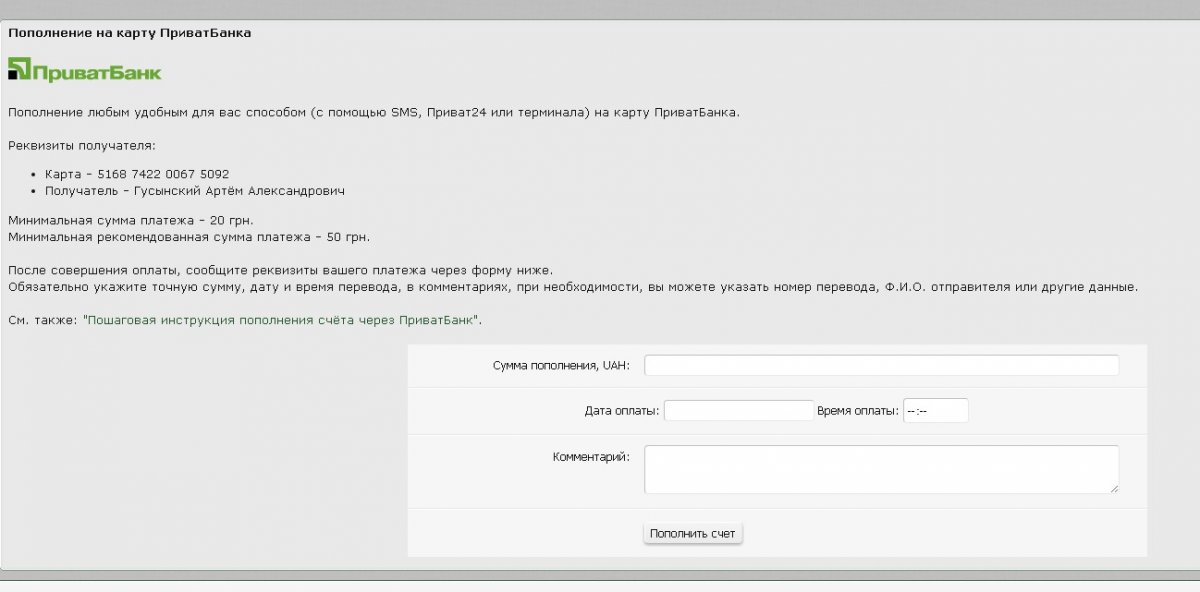Click the Время оплаты: label
Image resolution: width=1200 pixels, height=592 pixels.
(858, 411)
